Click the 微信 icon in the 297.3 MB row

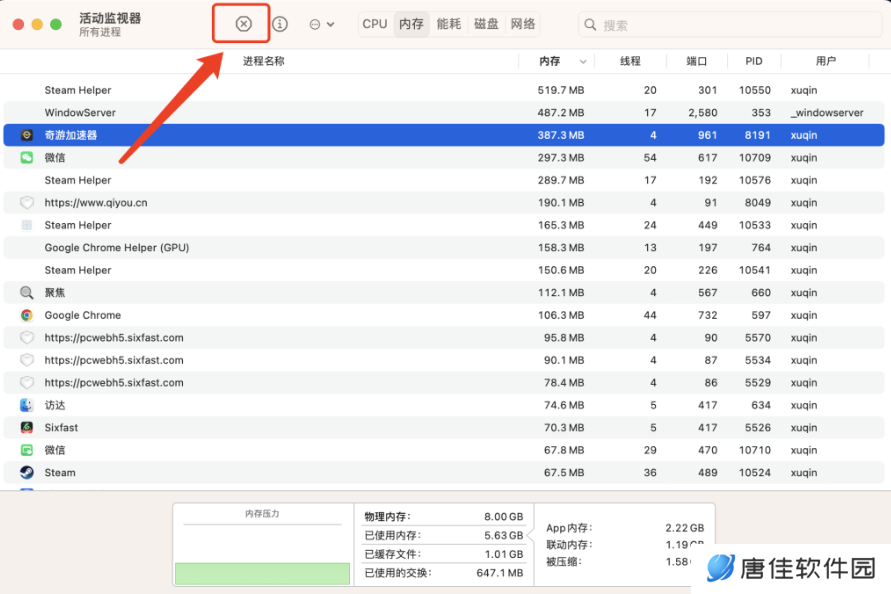[27, 157]
